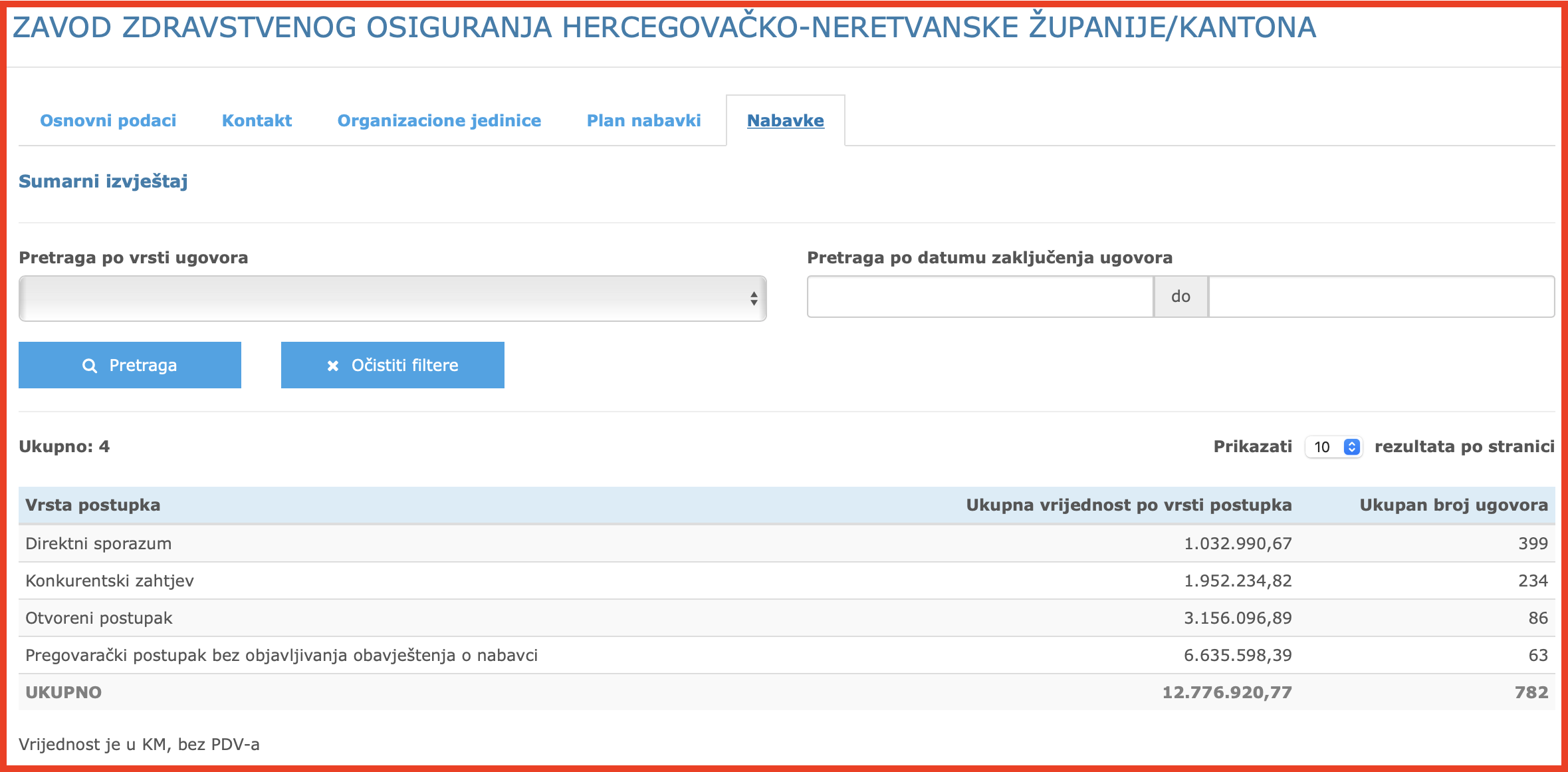The image size is (1568, 772).
Task: Click the Ukupno: 4 results count
Action: point(64,447)
